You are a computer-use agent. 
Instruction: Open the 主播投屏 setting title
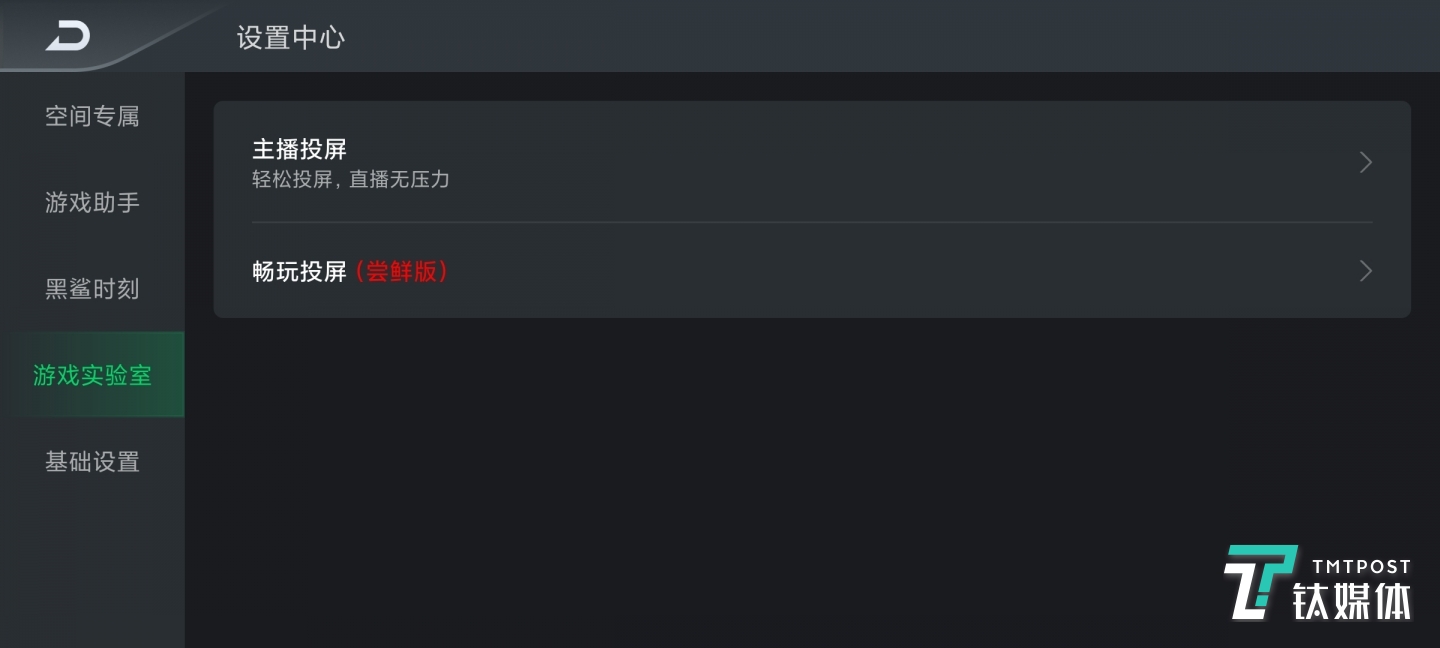299,150
